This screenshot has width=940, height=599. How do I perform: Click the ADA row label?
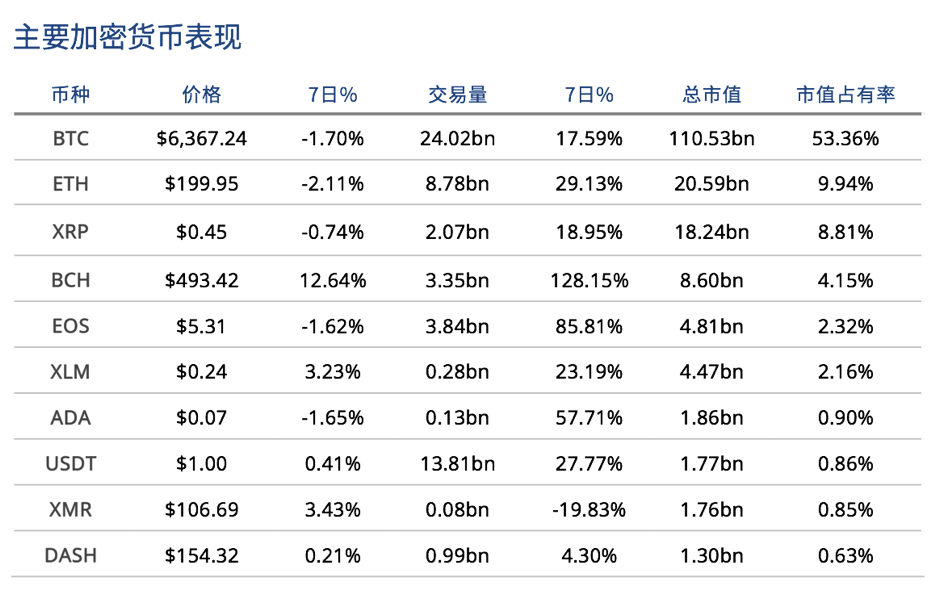tap(71, 417)
